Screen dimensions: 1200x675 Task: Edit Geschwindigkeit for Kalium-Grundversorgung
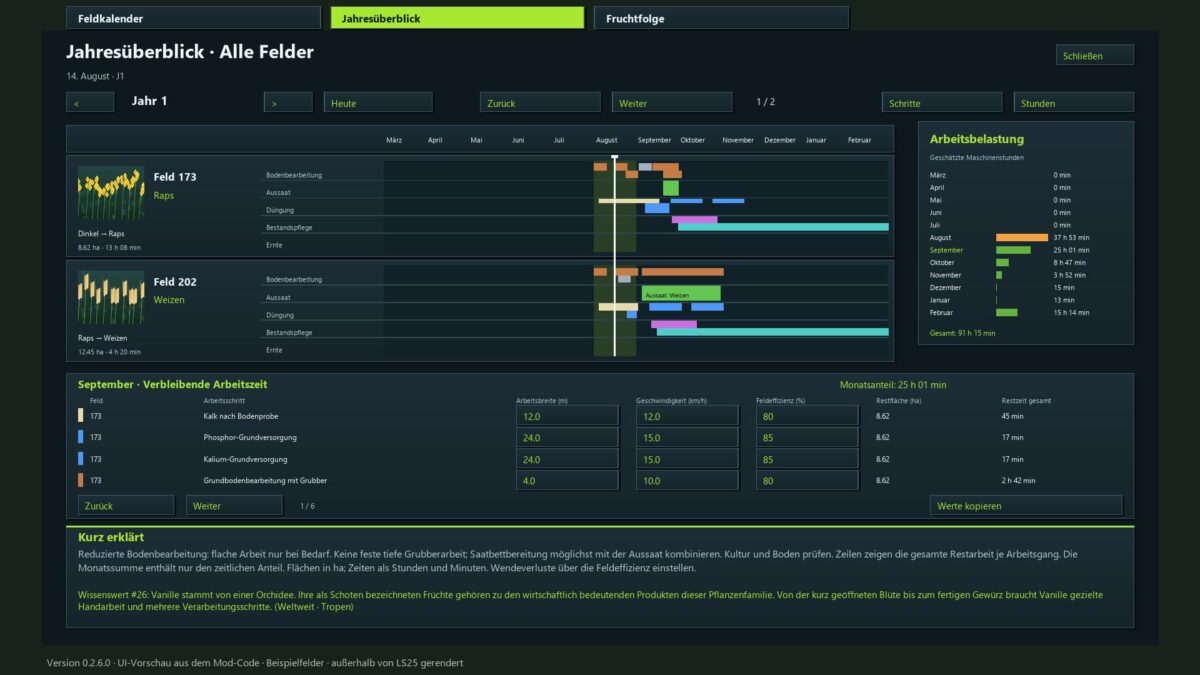click(688, 459)
